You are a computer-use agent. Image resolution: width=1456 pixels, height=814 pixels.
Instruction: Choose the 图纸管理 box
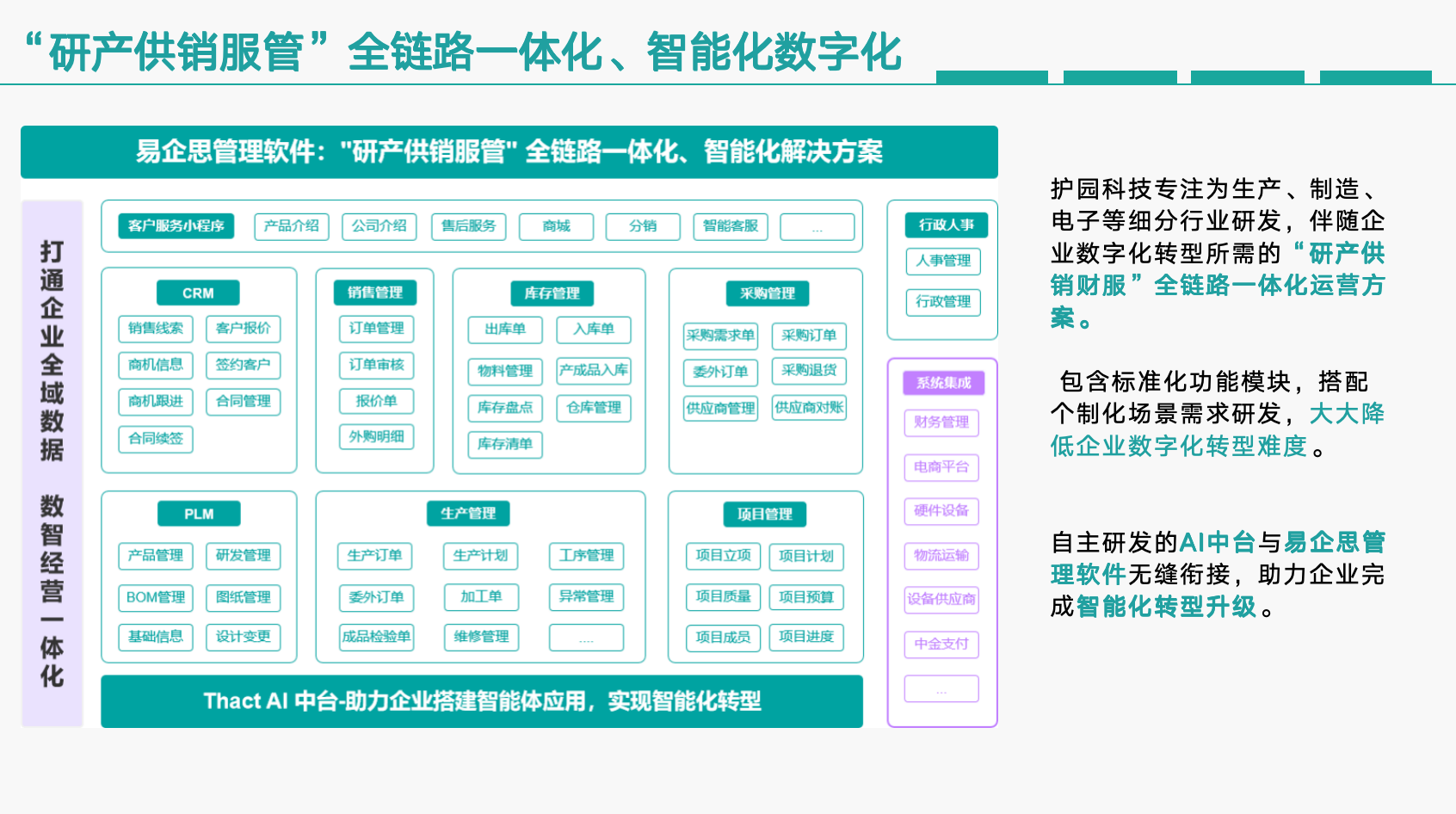[244, 597]
